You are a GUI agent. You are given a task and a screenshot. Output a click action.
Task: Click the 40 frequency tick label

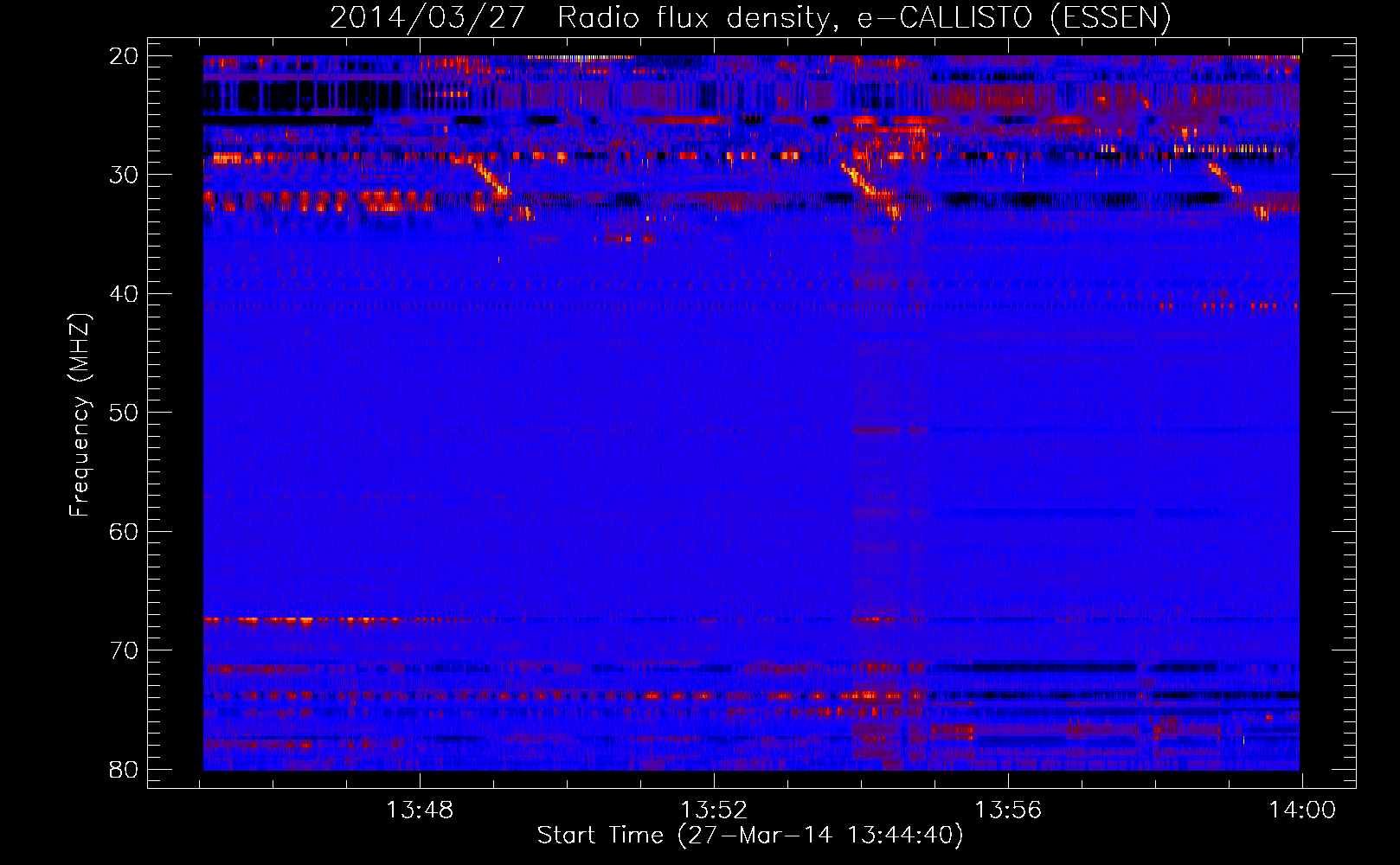click(x=124, y=294)
